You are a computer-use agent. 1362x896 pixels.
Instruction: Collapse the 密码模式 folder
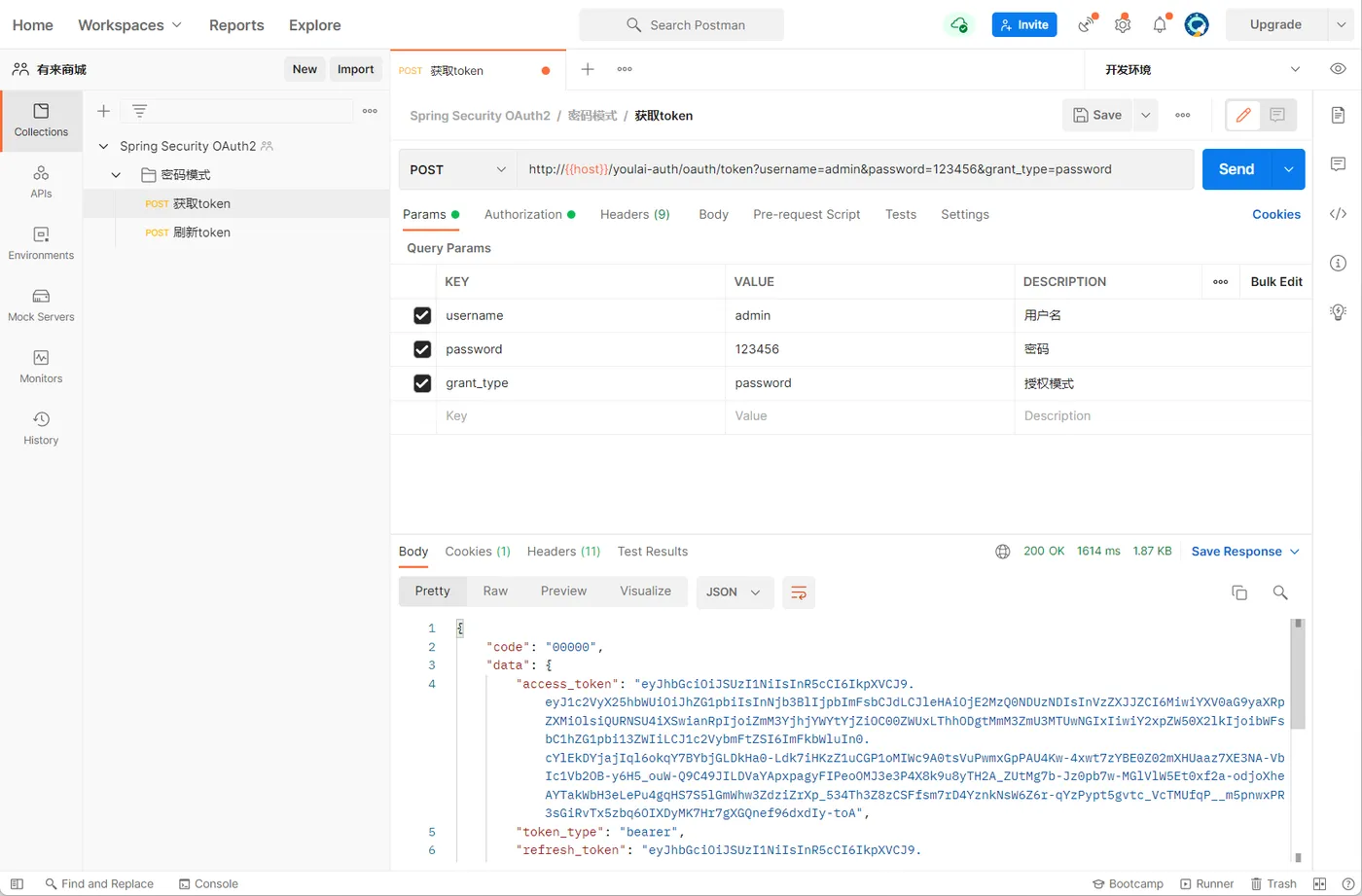[x=117, y=175]
